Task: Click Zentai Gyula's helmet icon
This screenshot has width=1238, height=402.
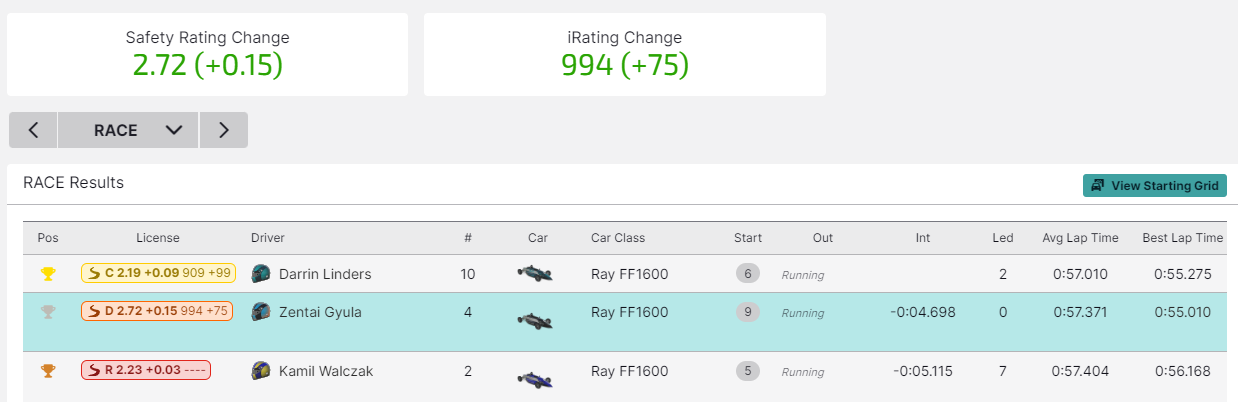Action: pyautogui.click(x=261, y=312)
